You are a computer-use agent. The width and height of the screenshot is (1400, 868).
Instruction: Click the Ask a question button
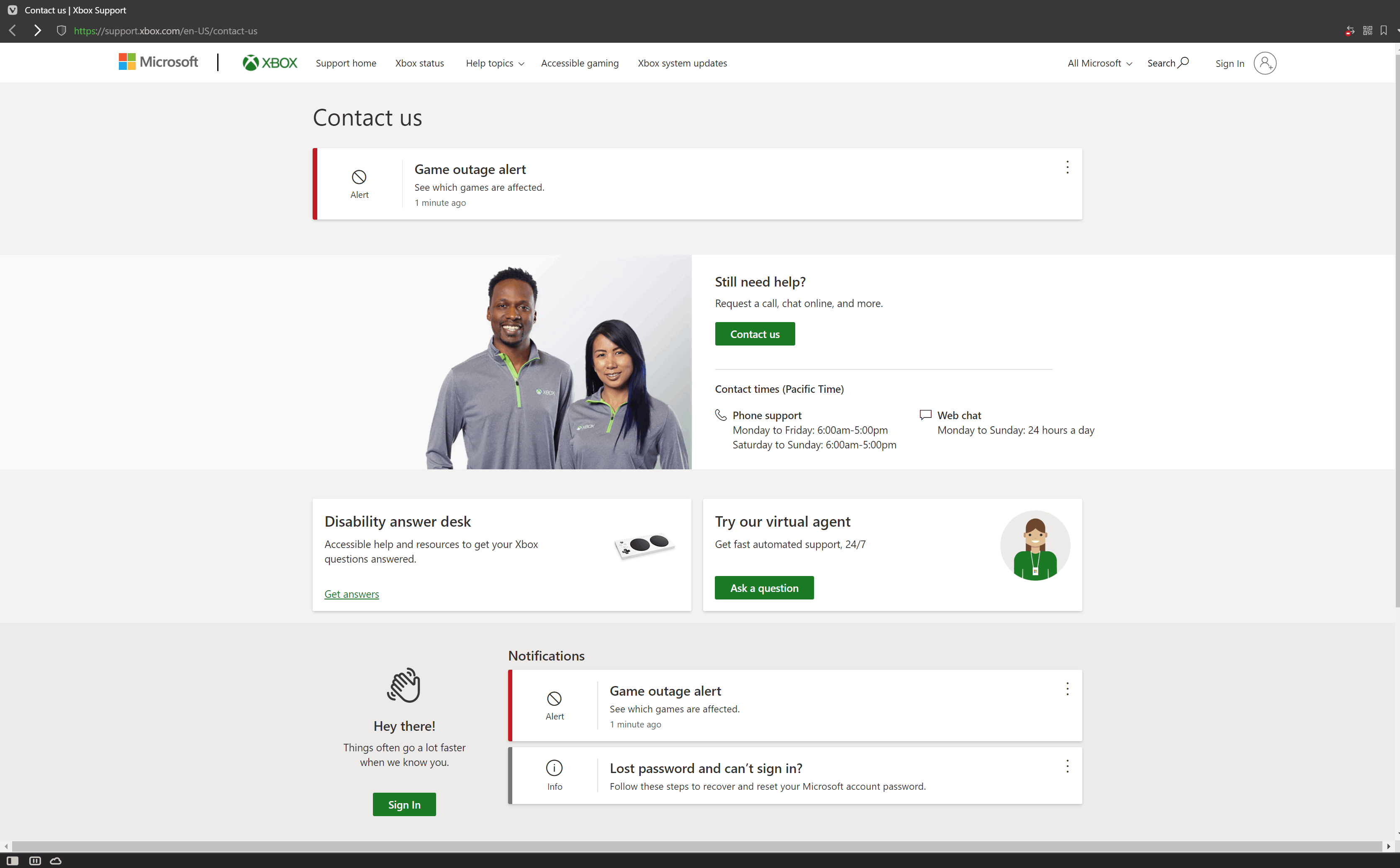pyautogui.click(x=763, y=587)
